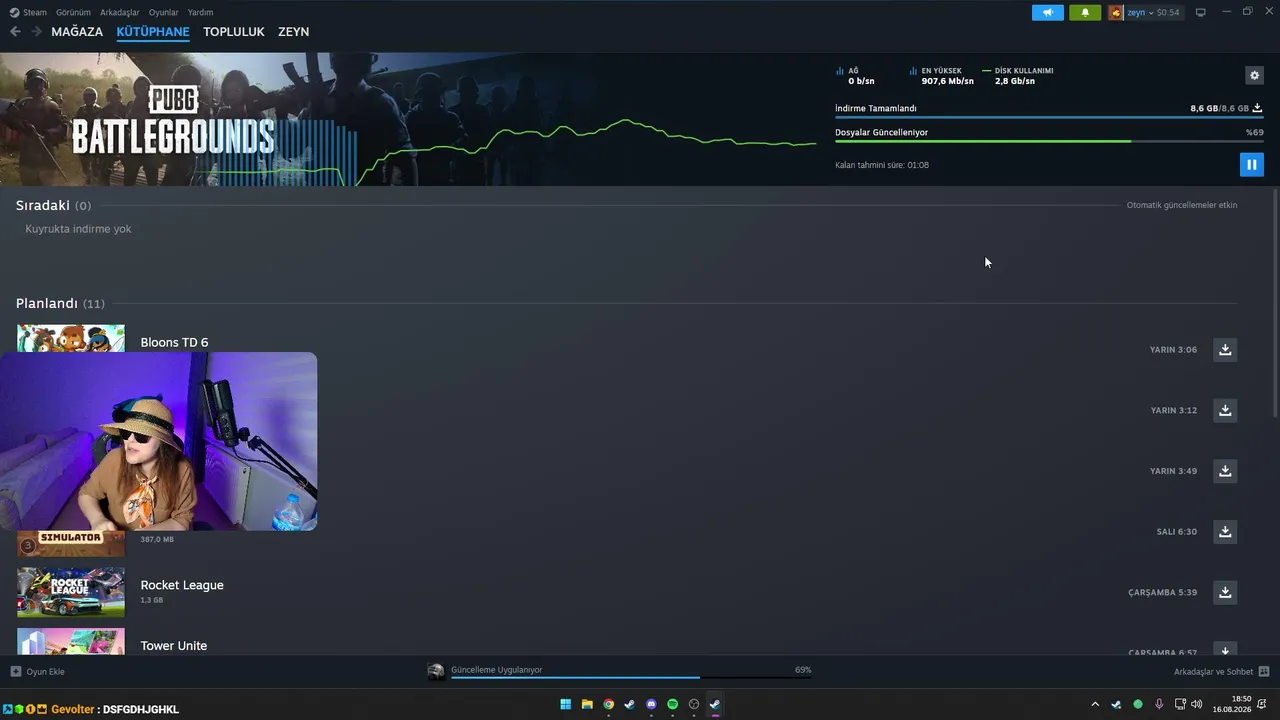The height and width of the screenshot is (720, 1280).
Task: Show hidden tray icons chevron
Action: tap(1095, 704)
